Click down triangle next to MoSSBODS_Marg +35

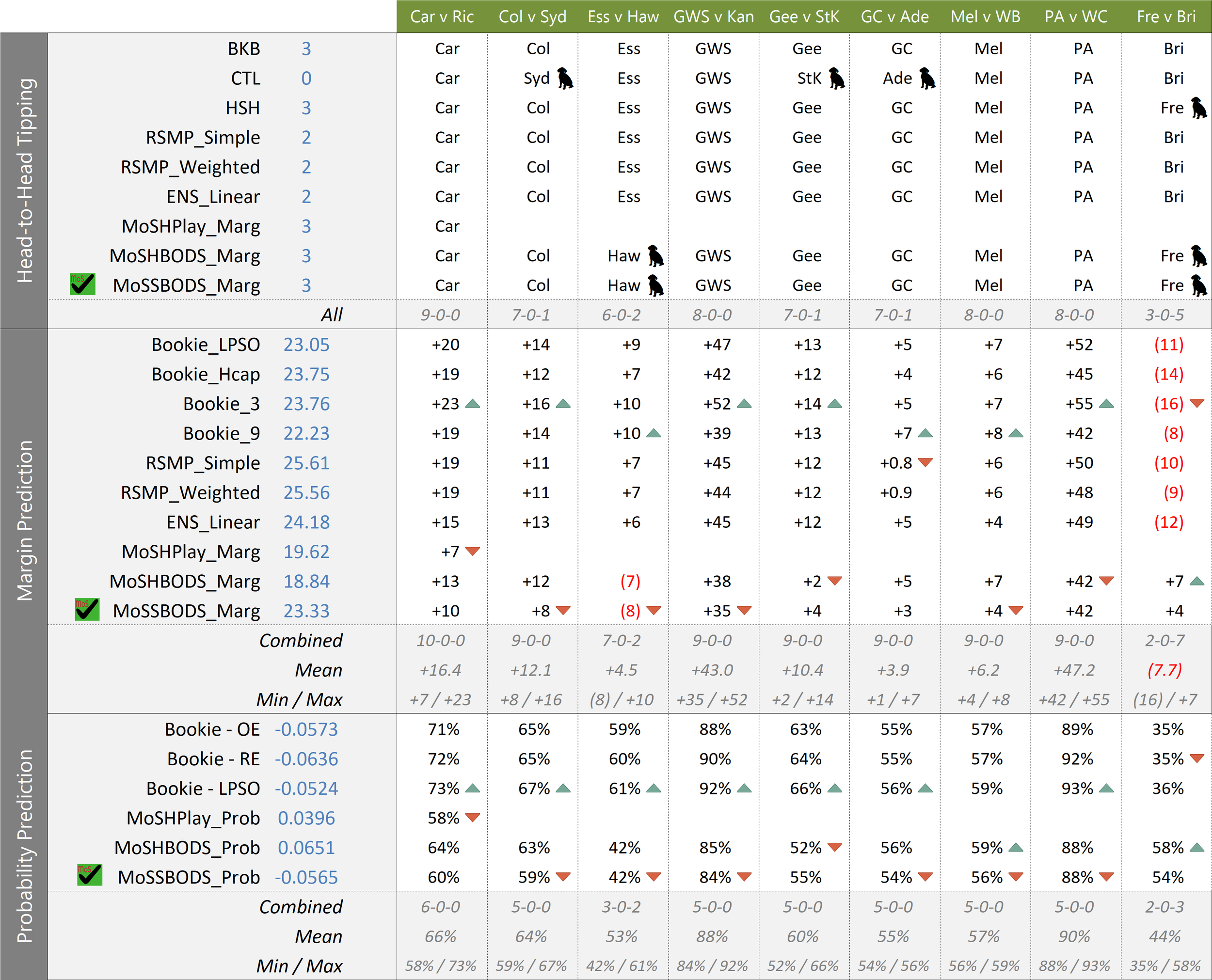(x=745, y=610)
